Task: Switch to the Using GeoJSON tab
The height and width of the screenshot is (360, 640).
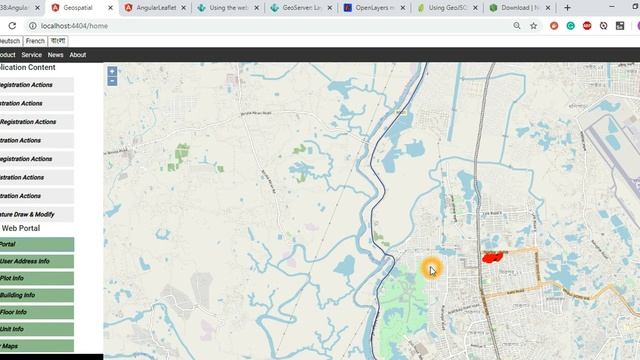Action: tap(447, 8)
